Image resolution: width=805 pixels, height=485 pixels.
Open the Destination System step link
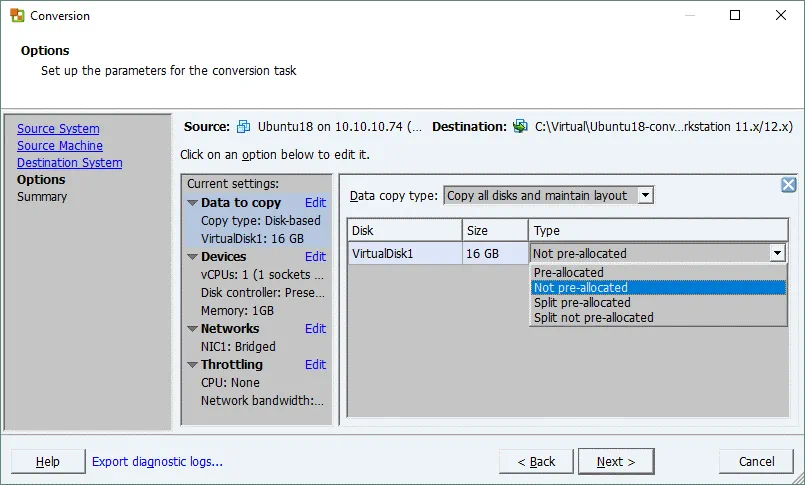[69, 163]
